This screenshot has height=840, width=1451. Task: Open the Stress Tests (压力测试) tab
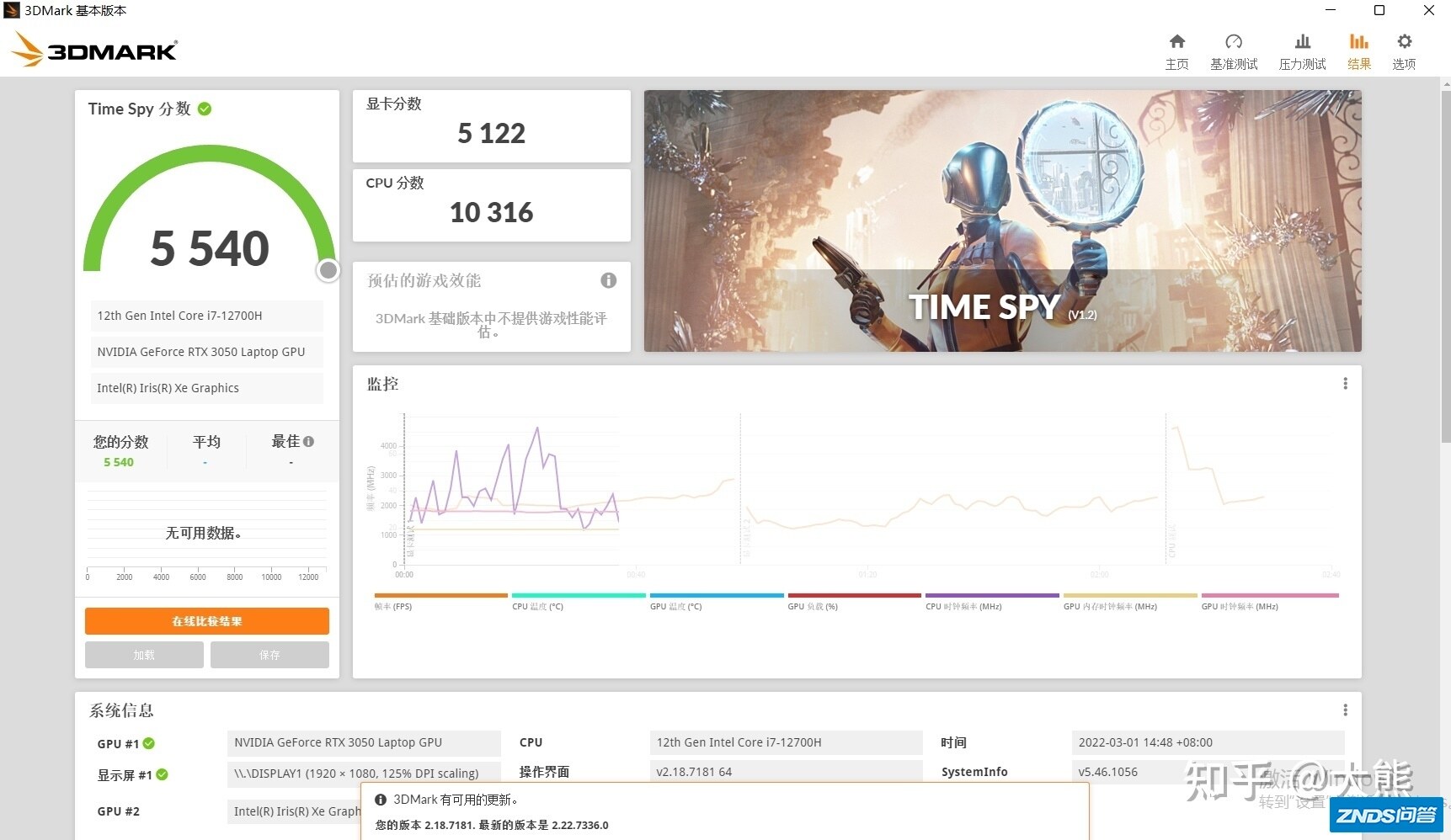[1302, 51]
